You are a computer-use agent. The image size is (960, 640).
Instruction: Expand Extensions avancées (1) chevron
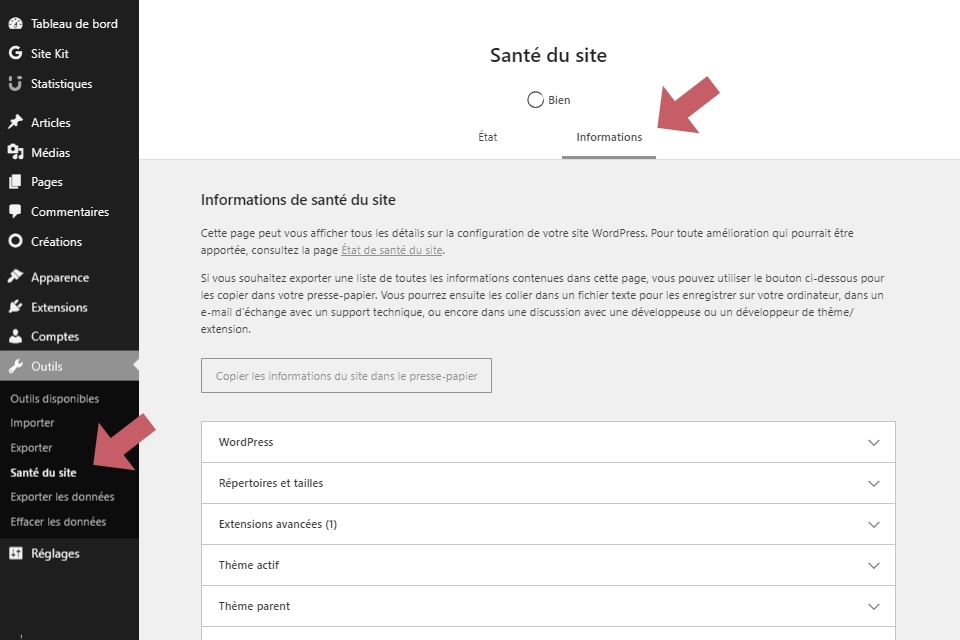coord(874,524)
